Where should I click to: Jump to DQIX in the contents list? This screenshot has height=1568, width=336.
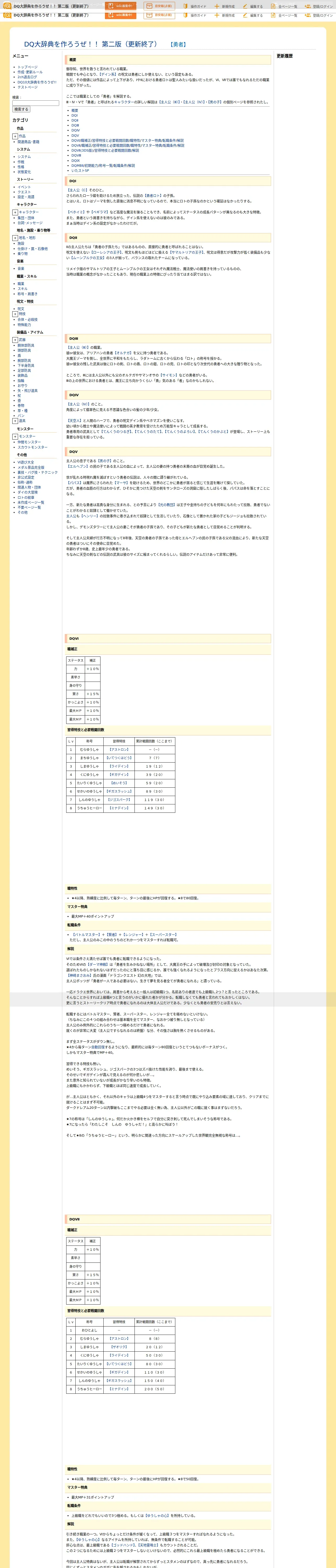(x=76, y=161)
